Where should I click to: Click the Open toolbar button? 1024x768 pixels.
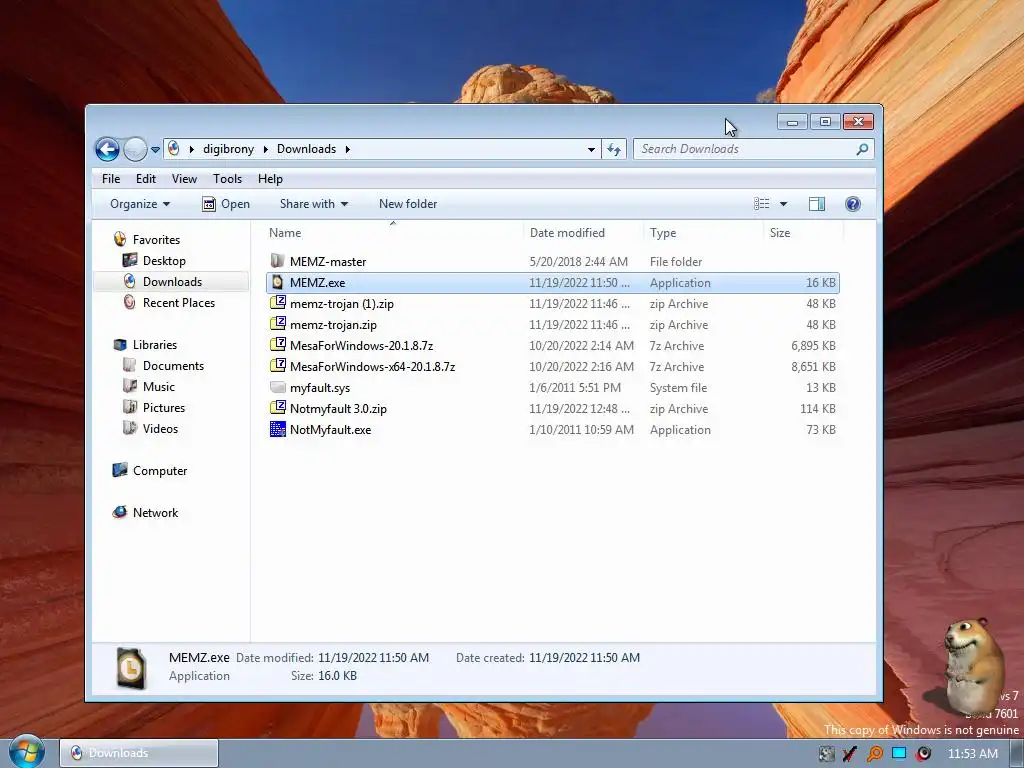(226, 204)
